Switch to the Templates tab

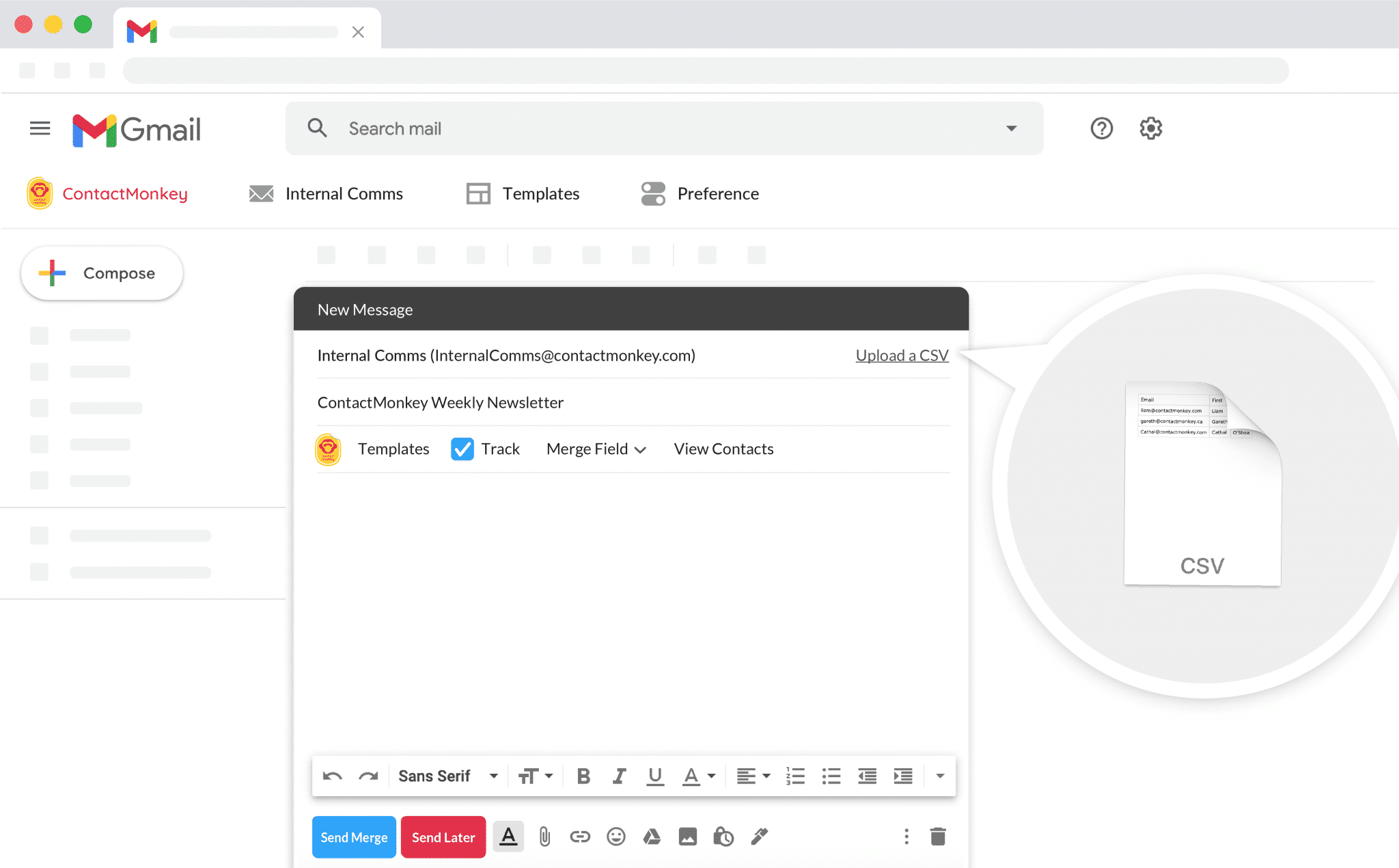[540, 193]
